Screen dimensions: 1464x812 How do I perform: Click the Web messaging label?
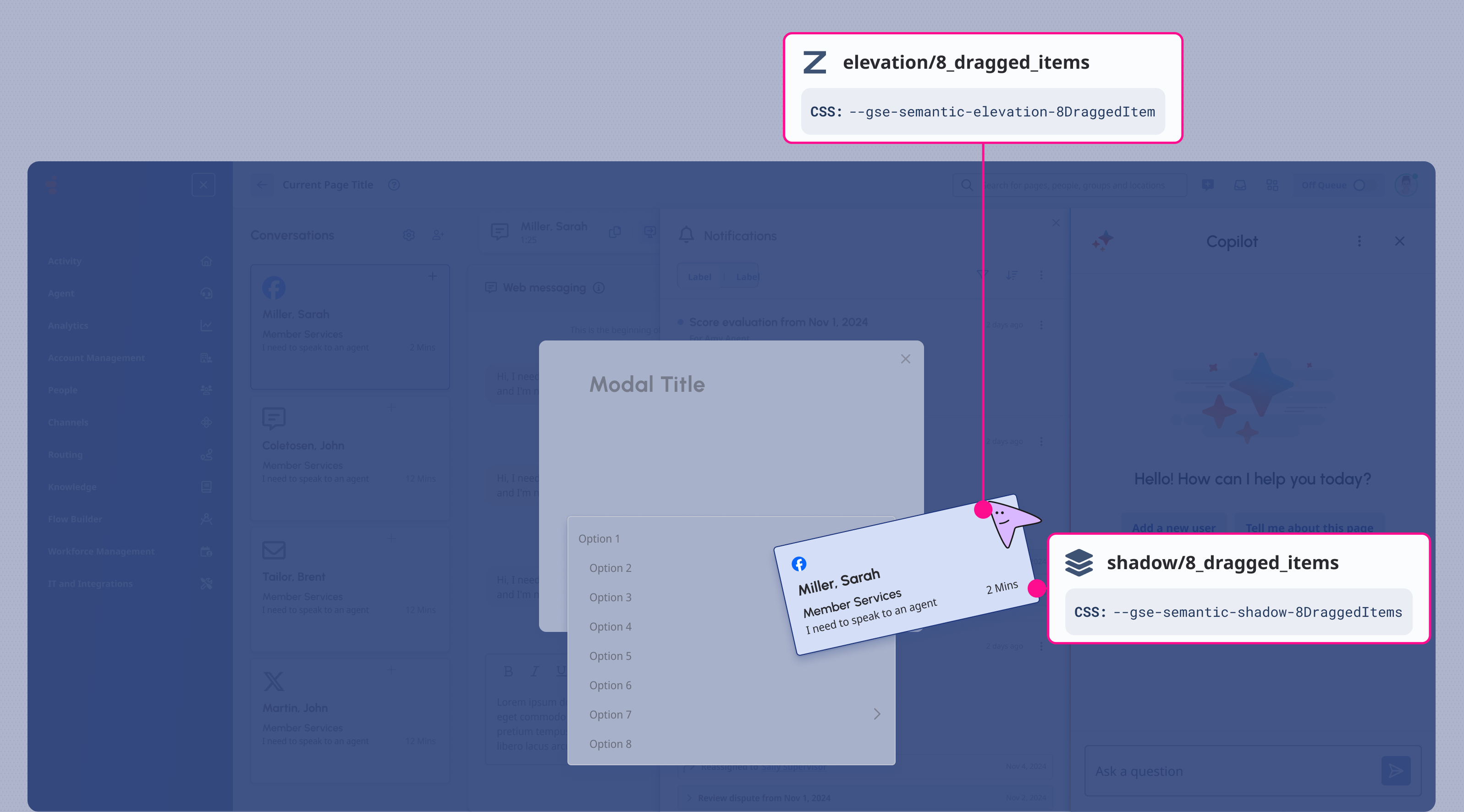[x=544, y=287]
